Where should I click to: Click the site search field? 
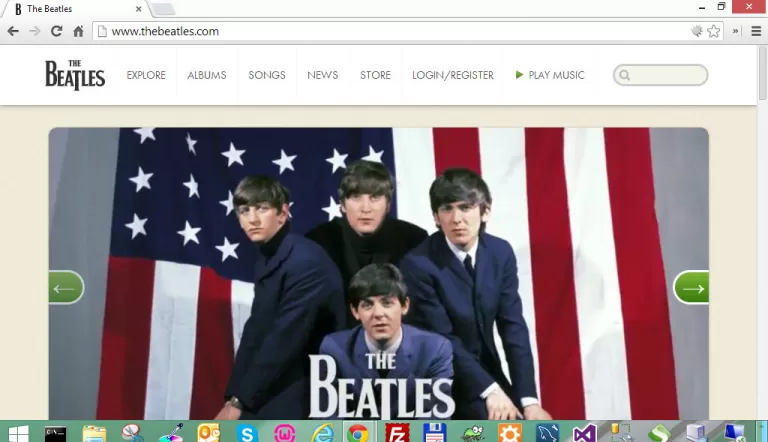click(x=660, y=75)
